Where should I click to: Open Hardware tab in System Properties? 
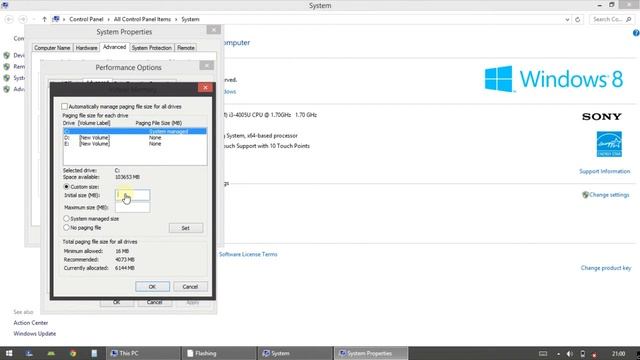87,48
